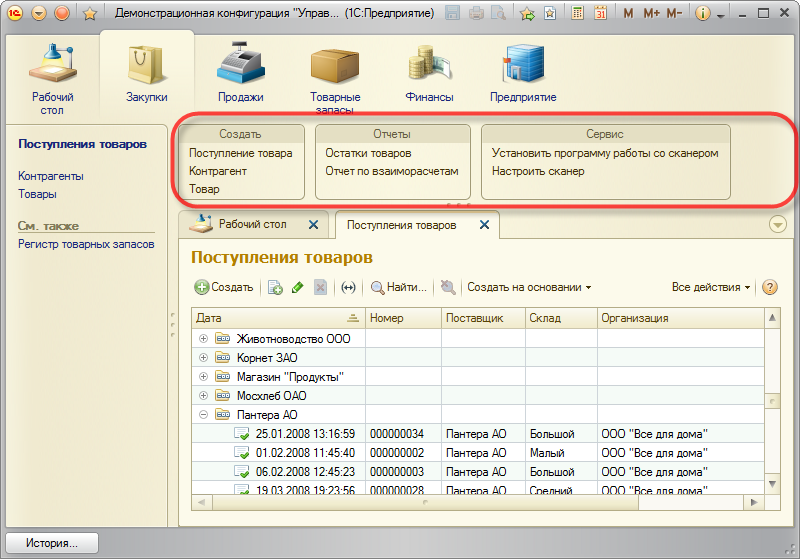The width and height of the screenshot is (800, 559).
Task: Click the copy document icon in toolbar
Action: coord(275,287)
